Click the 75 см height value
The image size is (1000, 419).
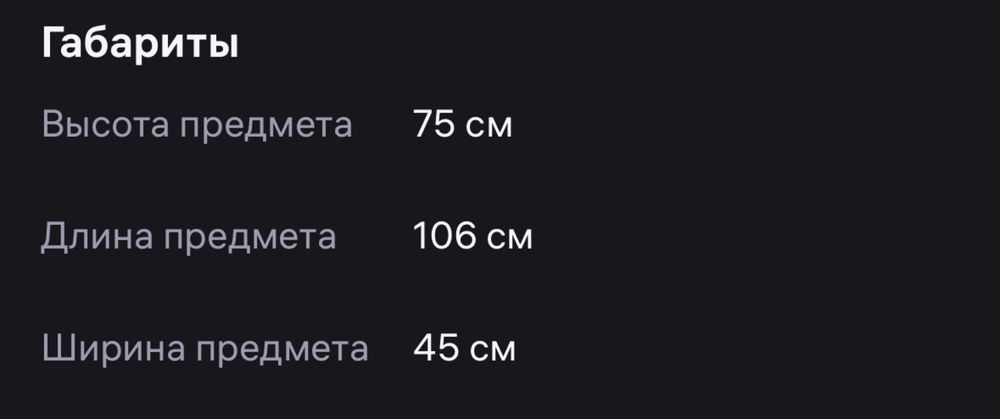462,124
